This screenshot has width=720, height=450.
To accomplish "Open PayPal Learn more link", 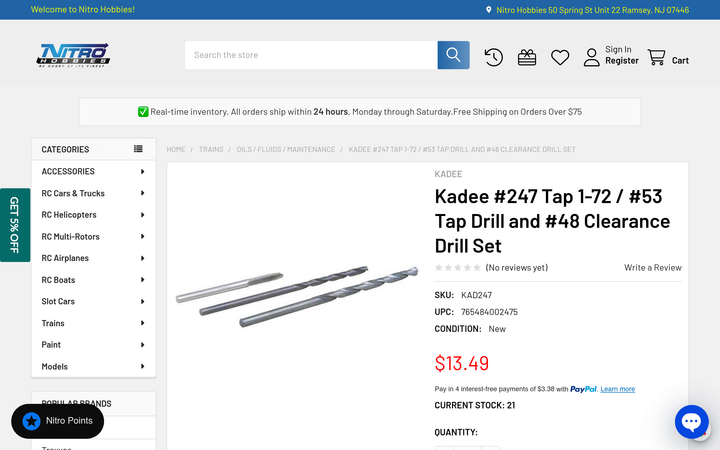I will click(x=618, y=389).
